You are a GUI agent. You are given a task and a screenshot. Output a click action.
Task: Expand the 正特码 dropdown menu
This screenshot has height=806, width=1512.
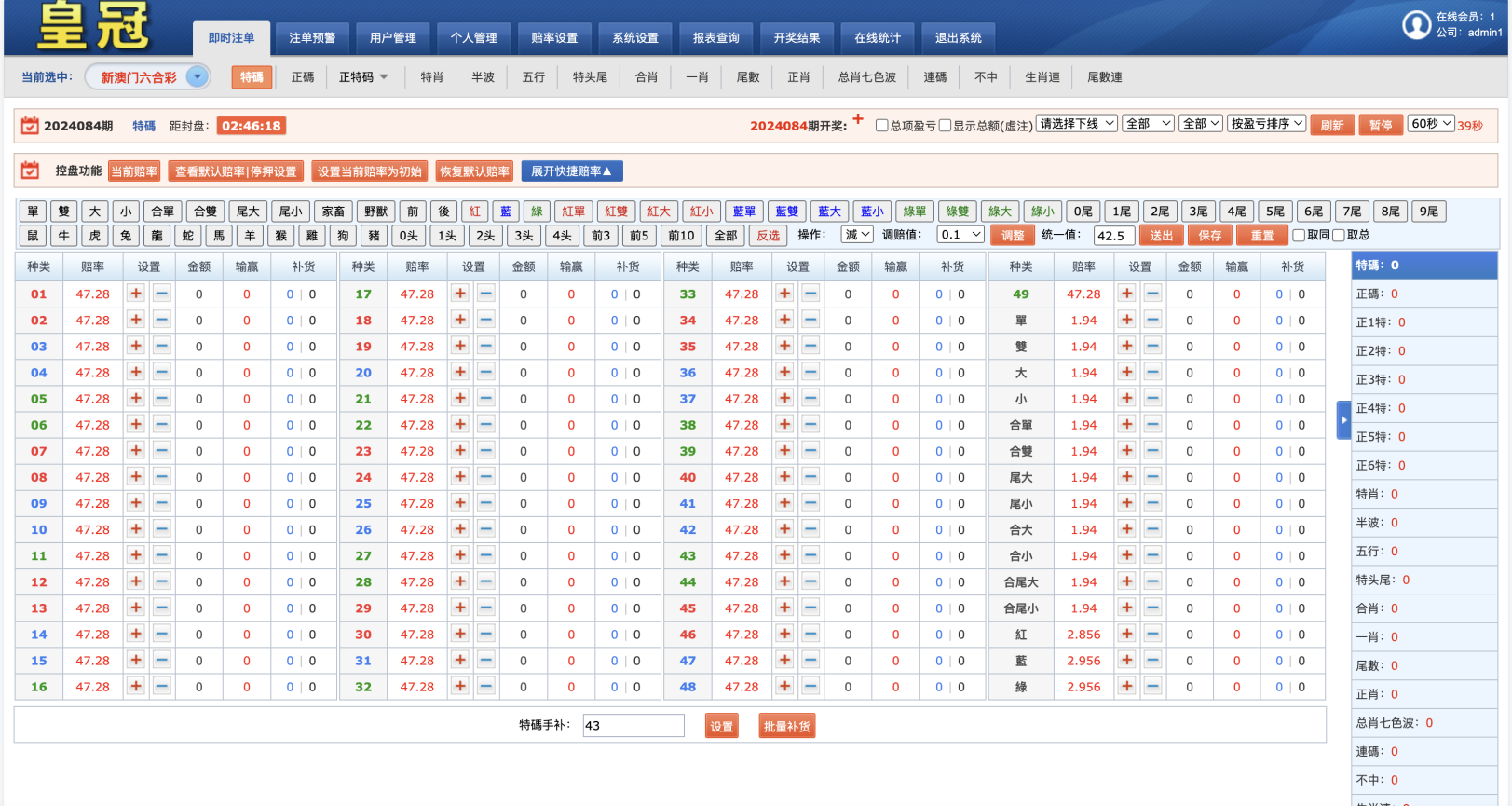pyautogui.click(x=363, y=77)
